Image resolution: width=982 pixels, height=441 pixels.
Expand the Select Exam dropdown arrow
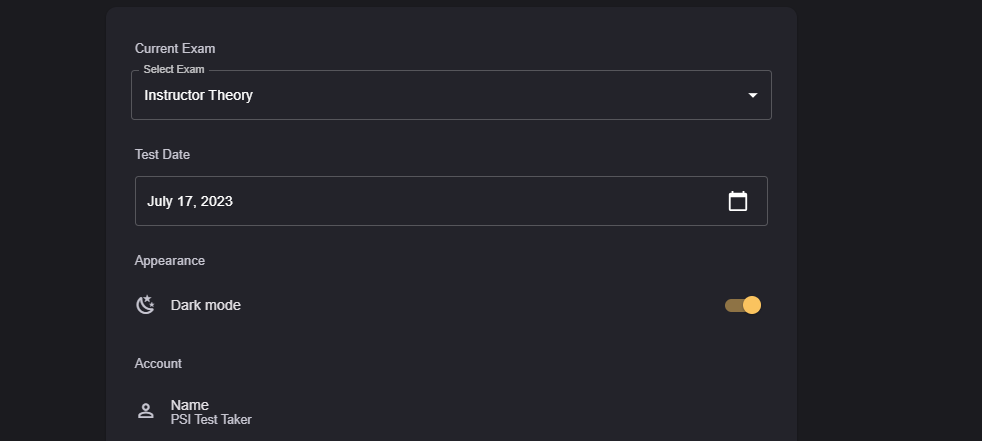(753, 96)
